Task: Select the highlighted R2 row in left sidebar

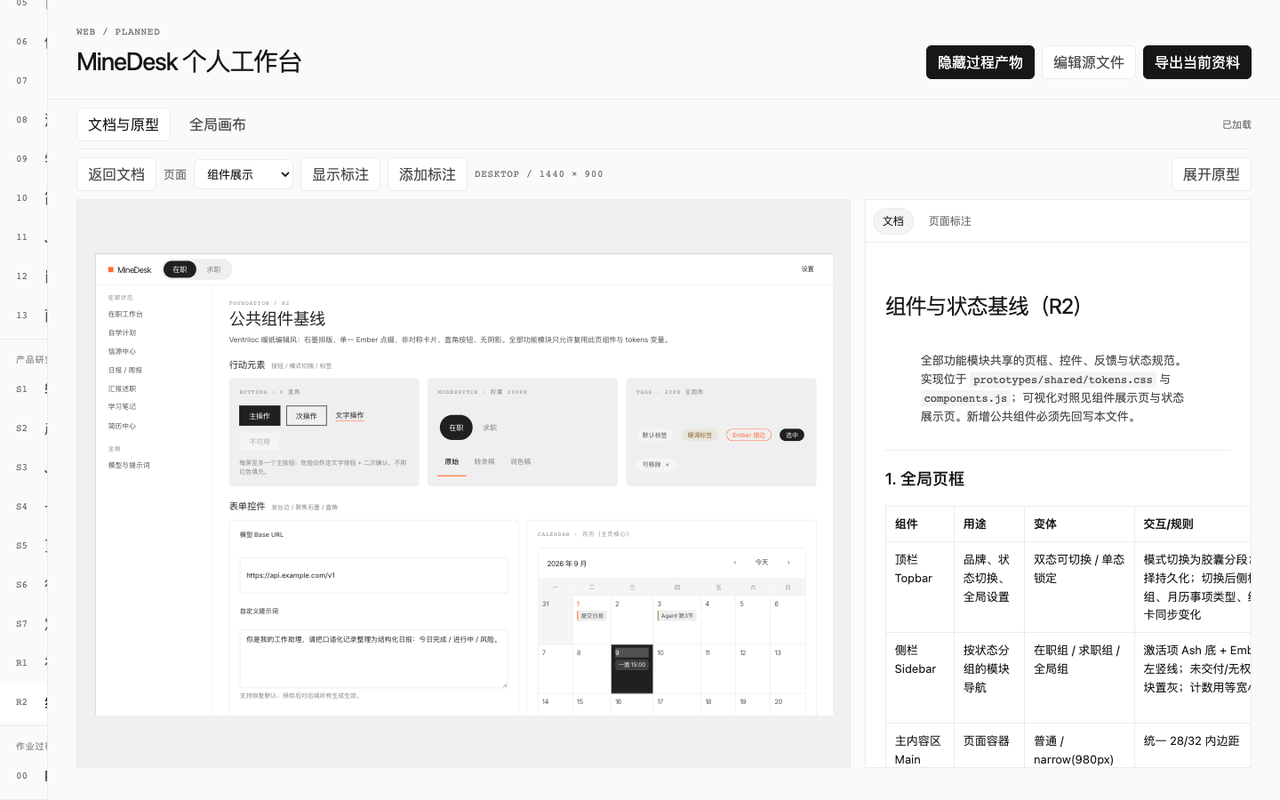Action: 24,702
